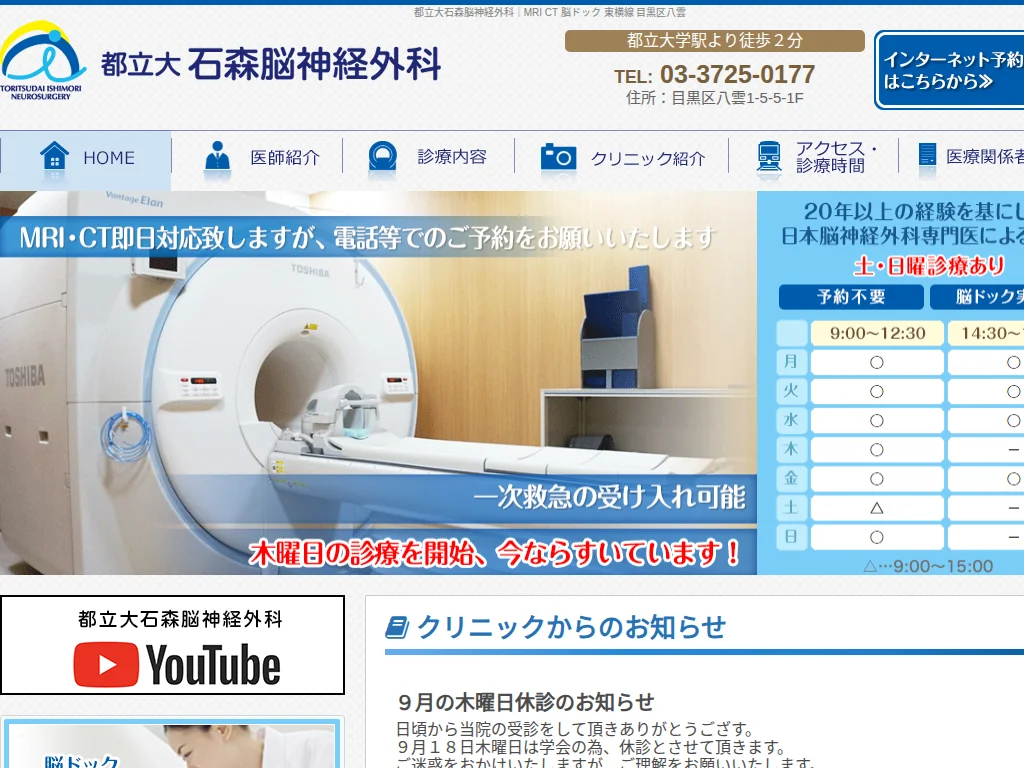Click the 9月の木曜日休診のお知らせ headline
Viewport: 1024px width, 768px height.
click(x=526, y=702)
